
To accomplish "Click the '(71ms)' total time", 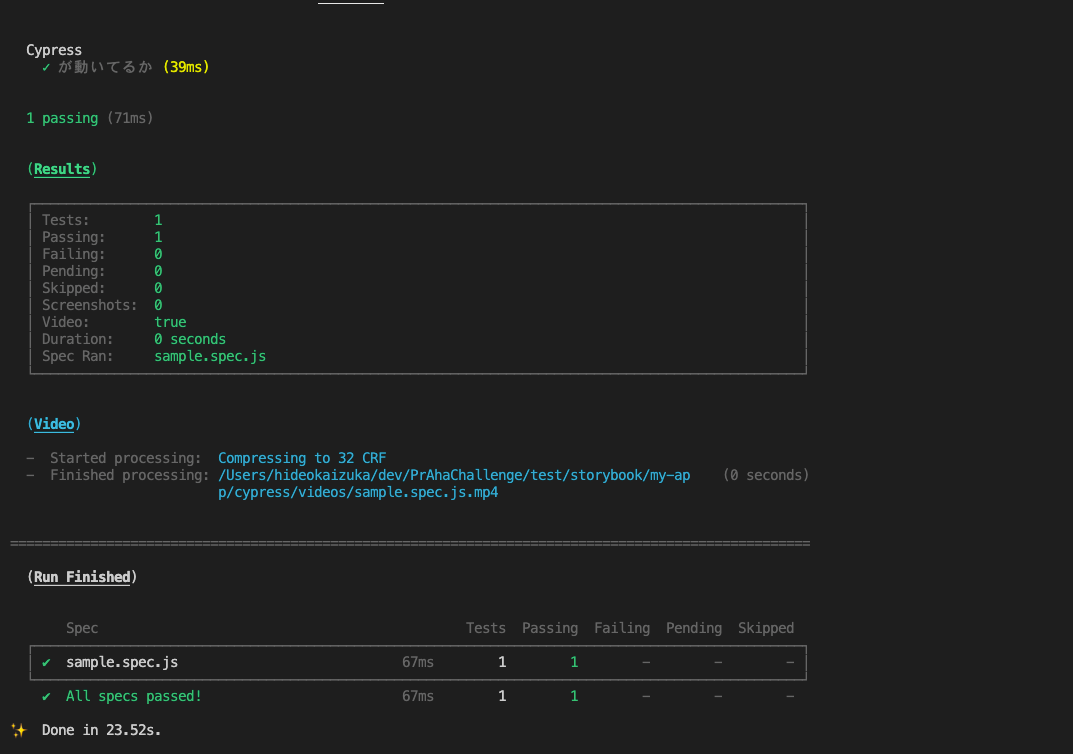I will (x=130, y=118).
